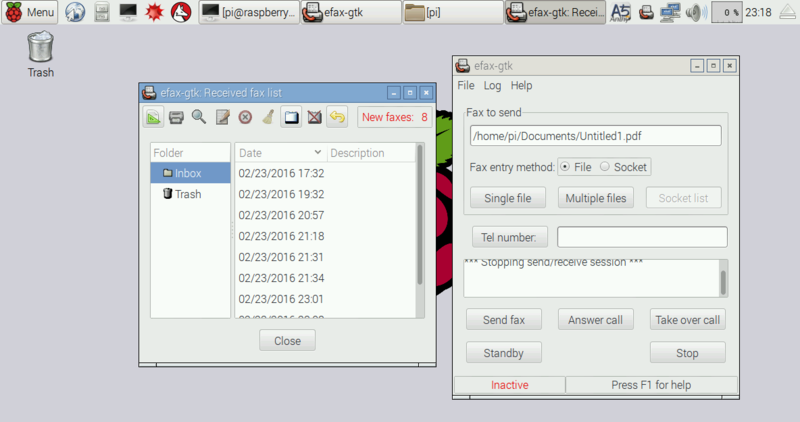Open the Help menu in efax-gtk

tap(521, 85)
